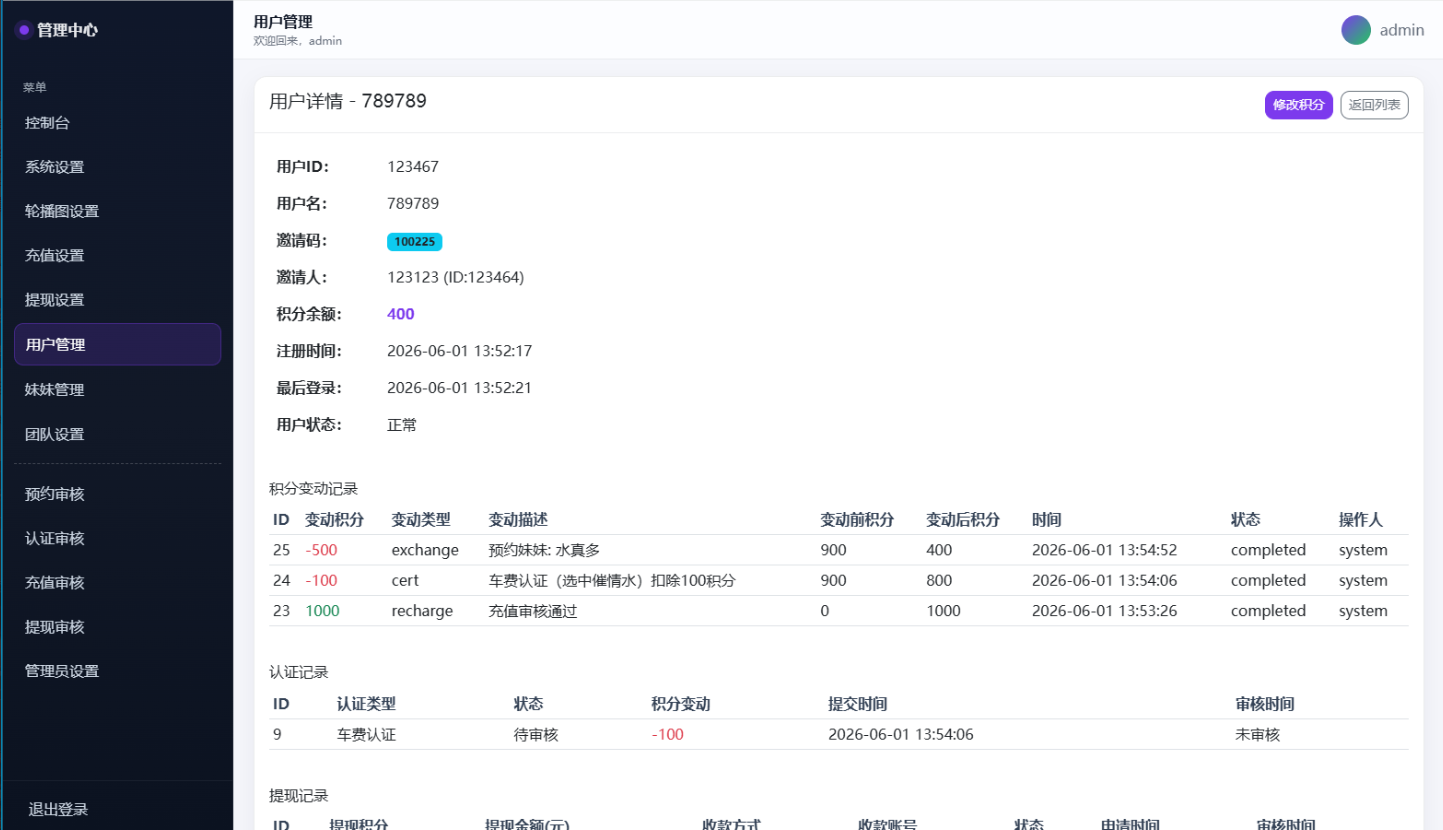Click the 未审核 review time cell
Screen dimensions: 1443x830
tap(1258, 735)
